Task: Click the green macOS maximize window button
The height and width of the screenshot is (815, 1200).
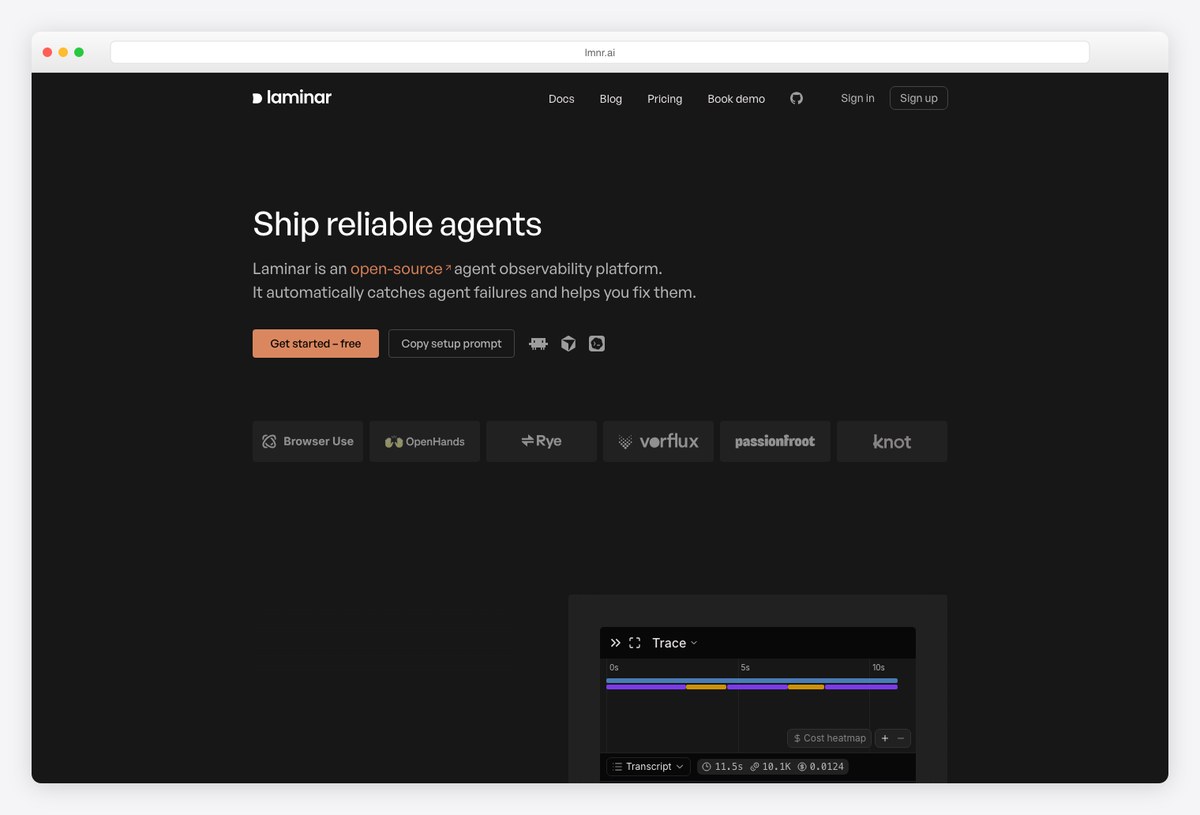Action: click(x=79, y=52)
